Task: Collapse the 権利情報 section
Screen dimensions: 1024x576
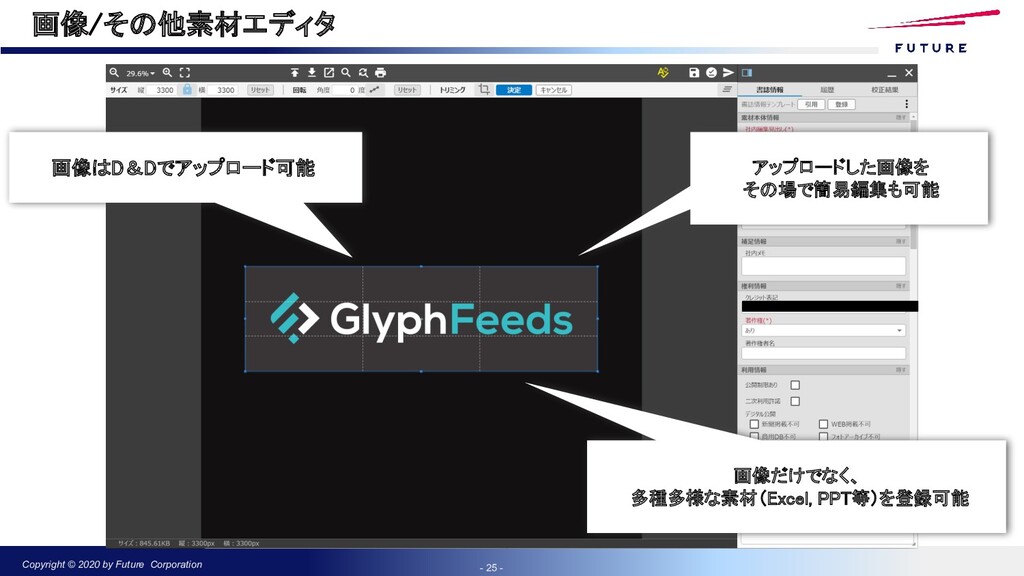Action: pos(901,286)
